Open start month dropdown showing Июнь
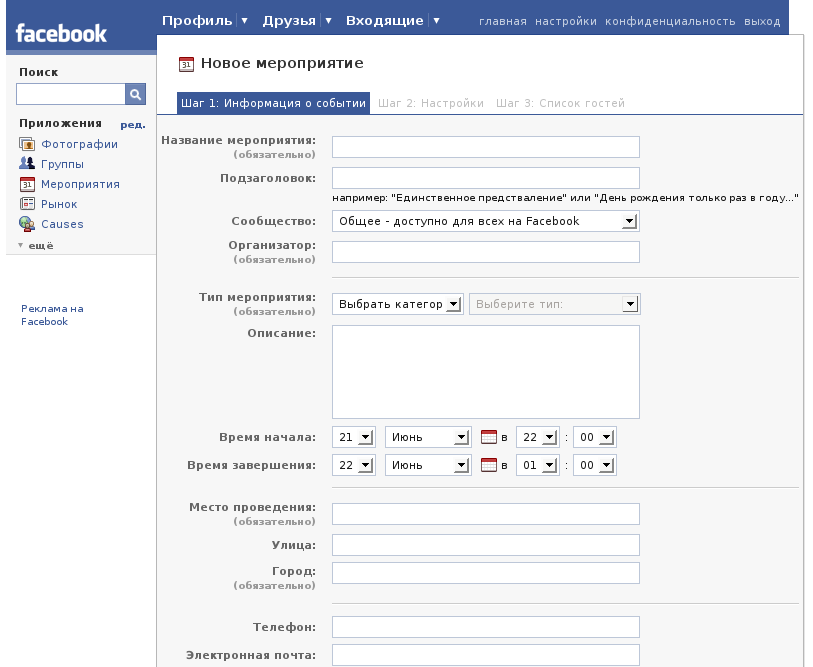 coord(427,437)
